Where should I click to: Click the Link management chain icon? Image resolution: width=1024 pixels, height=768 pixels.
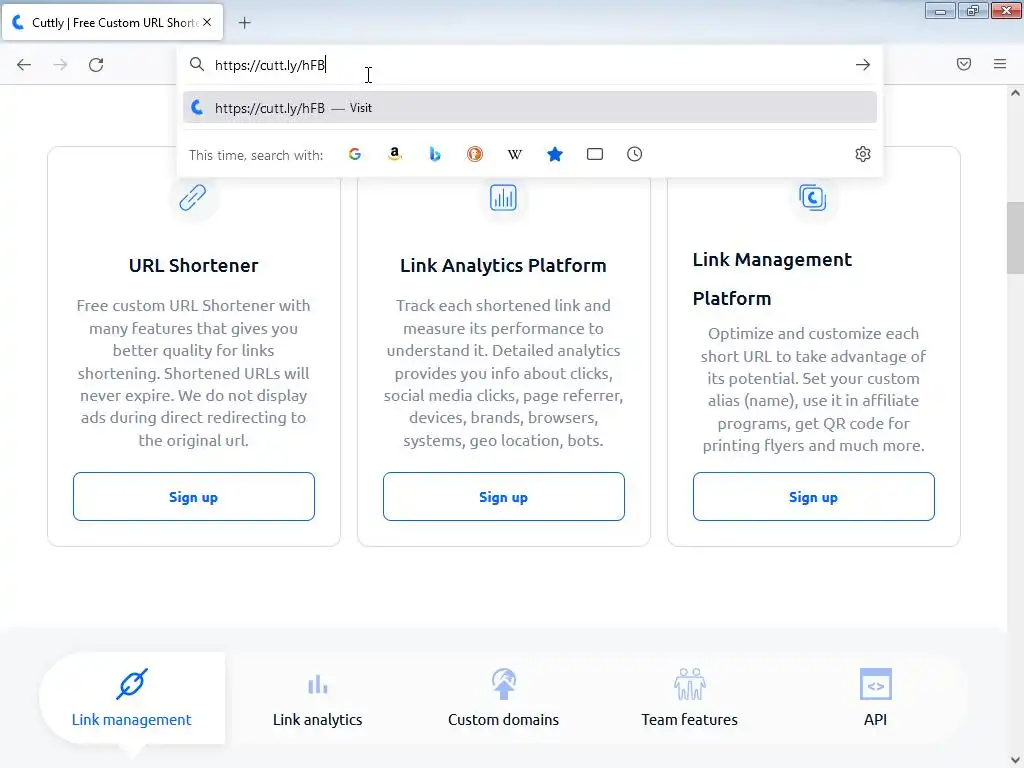pos(132,684)
